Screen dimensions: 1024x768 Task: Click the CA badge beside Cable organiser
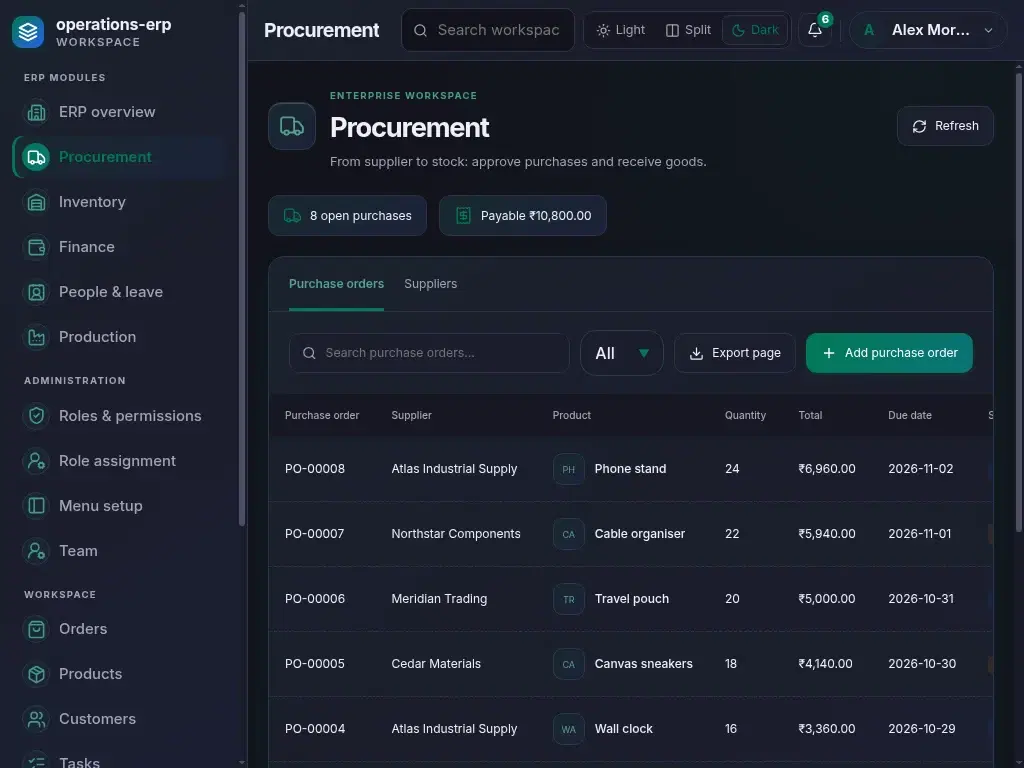(x=569, y=534)
